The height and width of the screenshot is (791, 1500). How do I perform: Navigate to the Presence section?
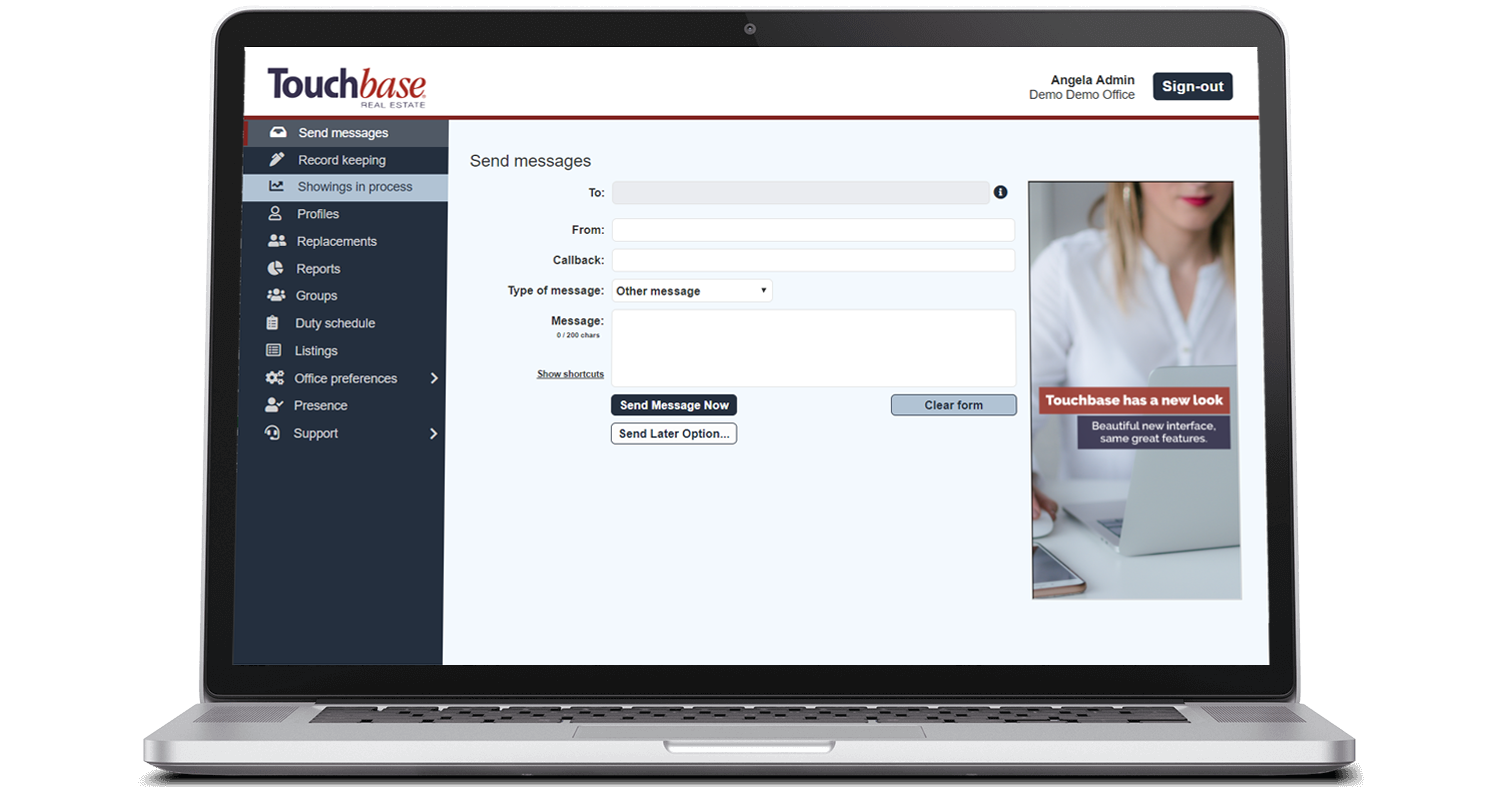coord(321,405)
